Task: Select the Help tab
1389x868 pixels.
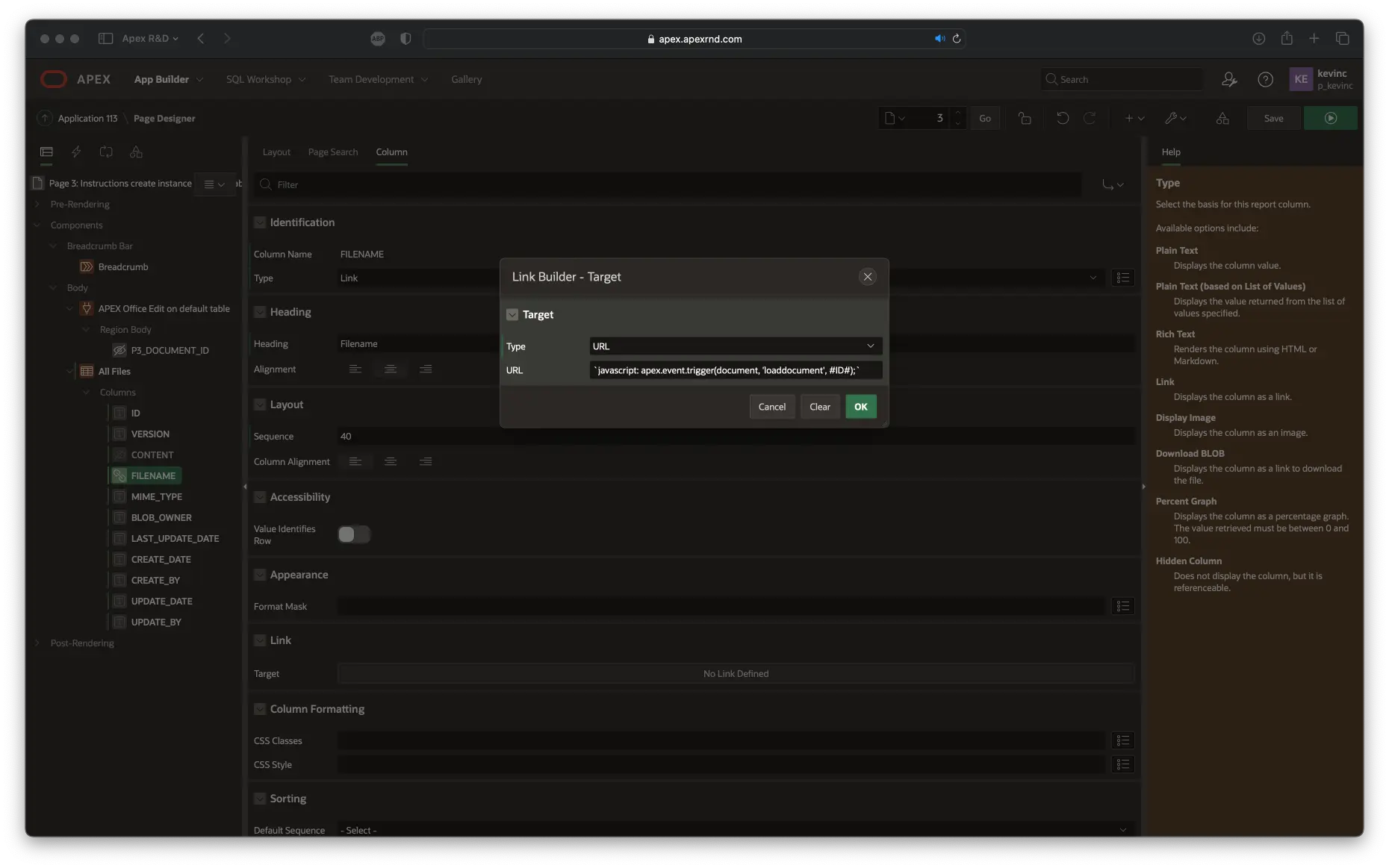Action: click(x=1171, y=152)
